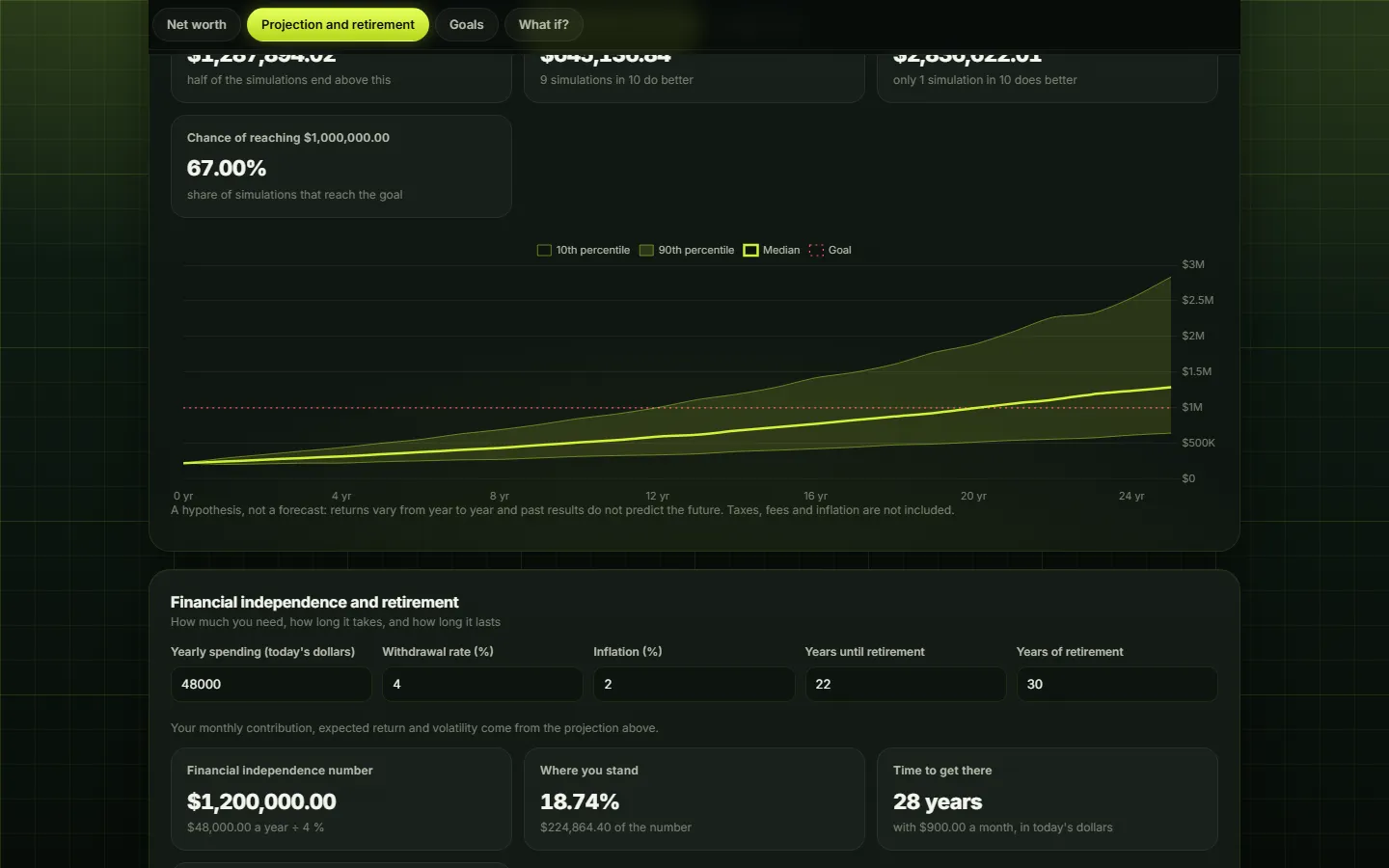Image resolution: width=1389 pixels, height=868 pixels.
Task: Toggle 90th percentile legend swatch
Action: (646, 251)
